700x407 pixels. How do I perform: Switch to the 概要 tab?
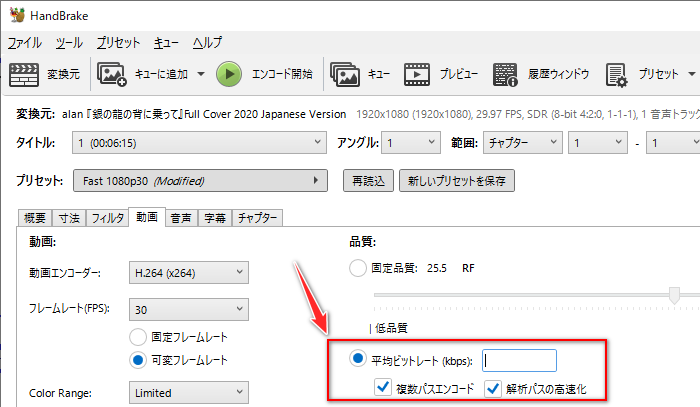coord(35,218)
